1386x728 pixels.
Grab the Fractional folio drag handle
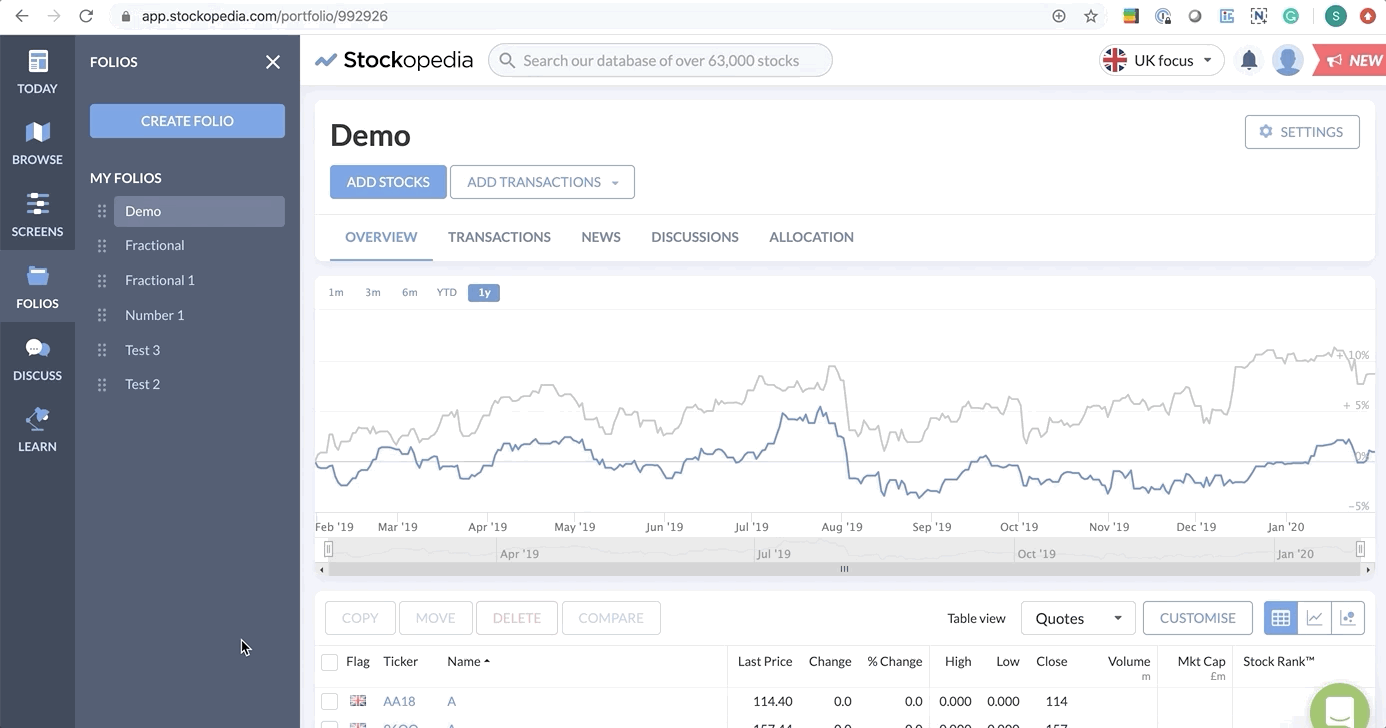coord(102,246)
